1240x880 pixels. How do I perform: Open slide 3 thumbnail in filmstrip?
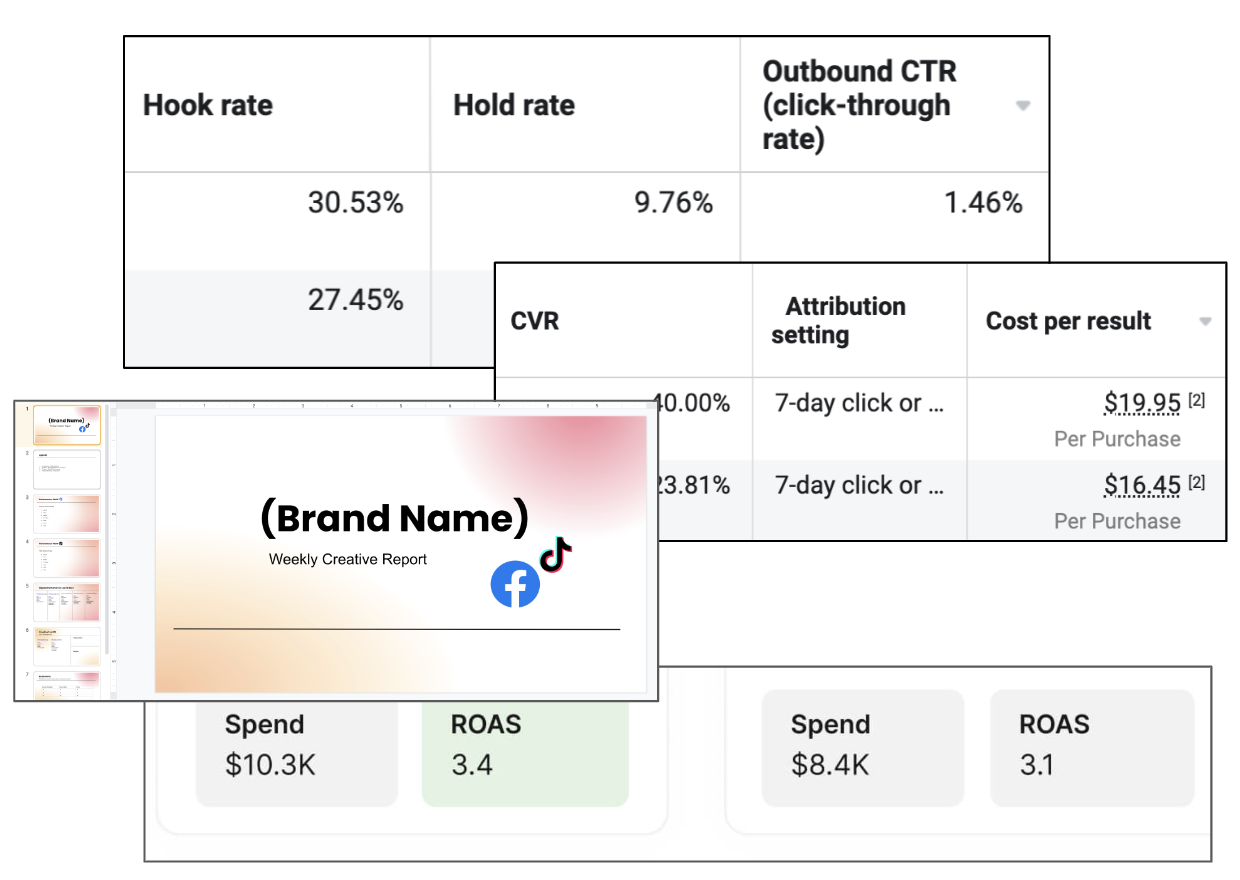(x=67, y=513)
